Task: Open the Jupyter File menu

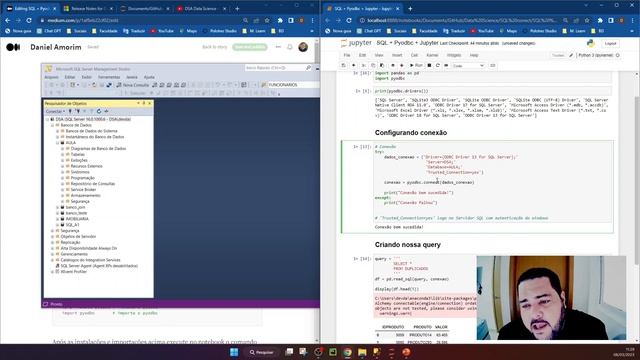Action: point(347,55)
